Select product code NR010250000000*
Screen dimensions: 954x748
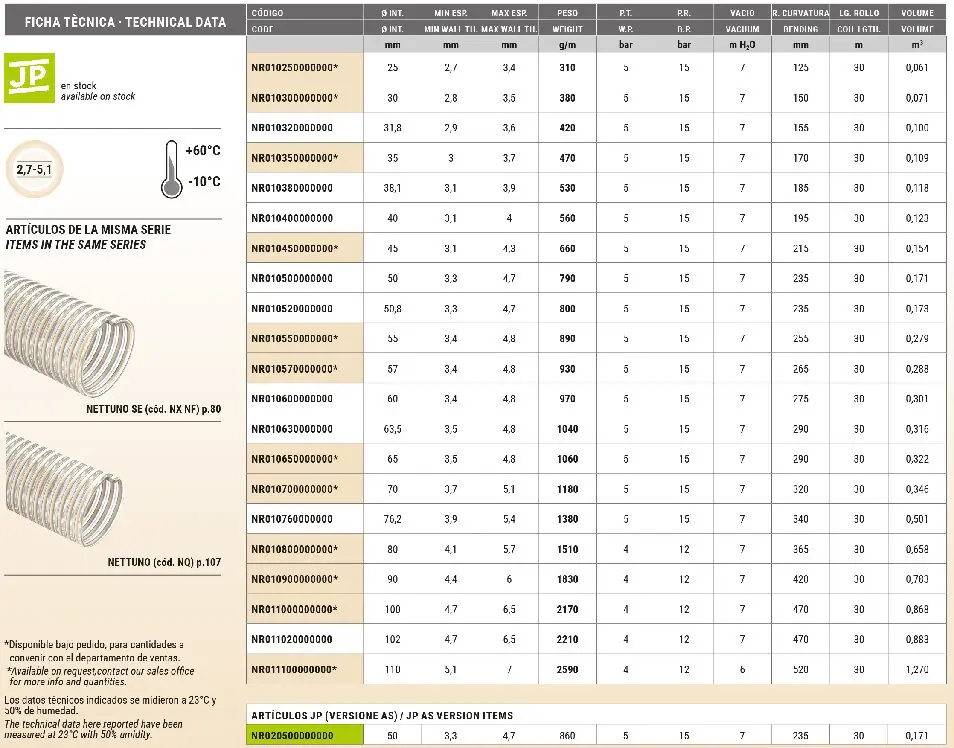(296, 68)
